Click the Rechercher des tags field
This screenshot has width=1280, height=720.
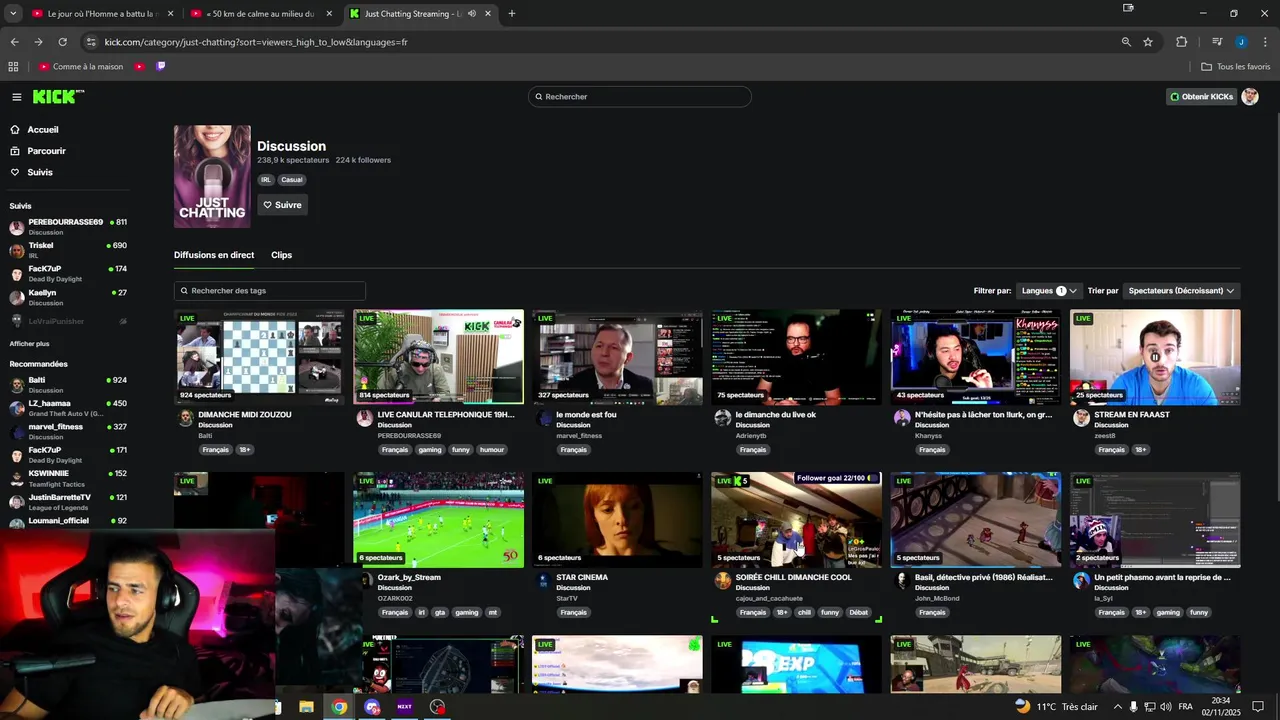tap(270, 291)
